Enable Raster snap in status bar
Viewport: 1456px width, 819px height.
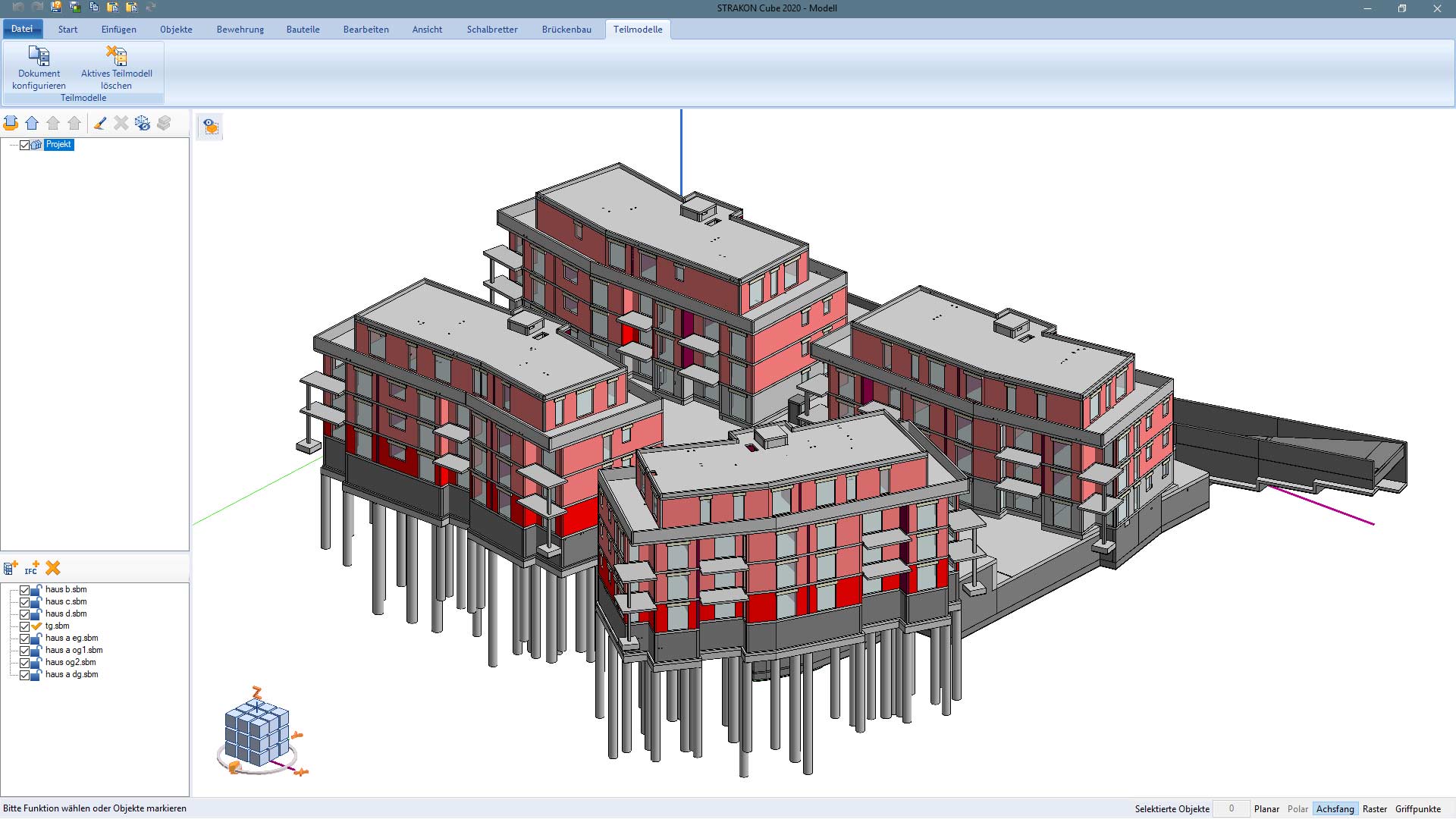point(1374,809)
